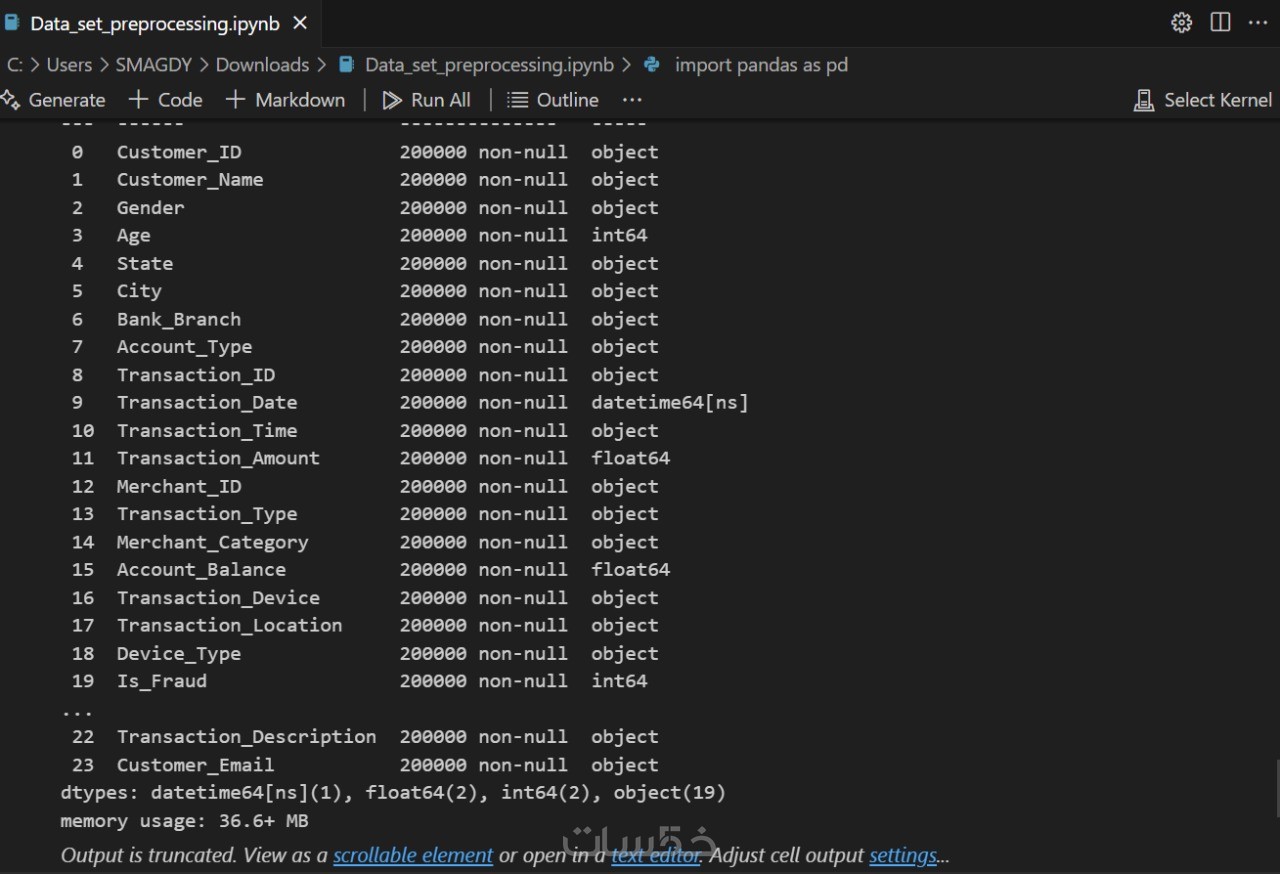
Task: Open cell output 'settings' link
Action: click(903, 856)
